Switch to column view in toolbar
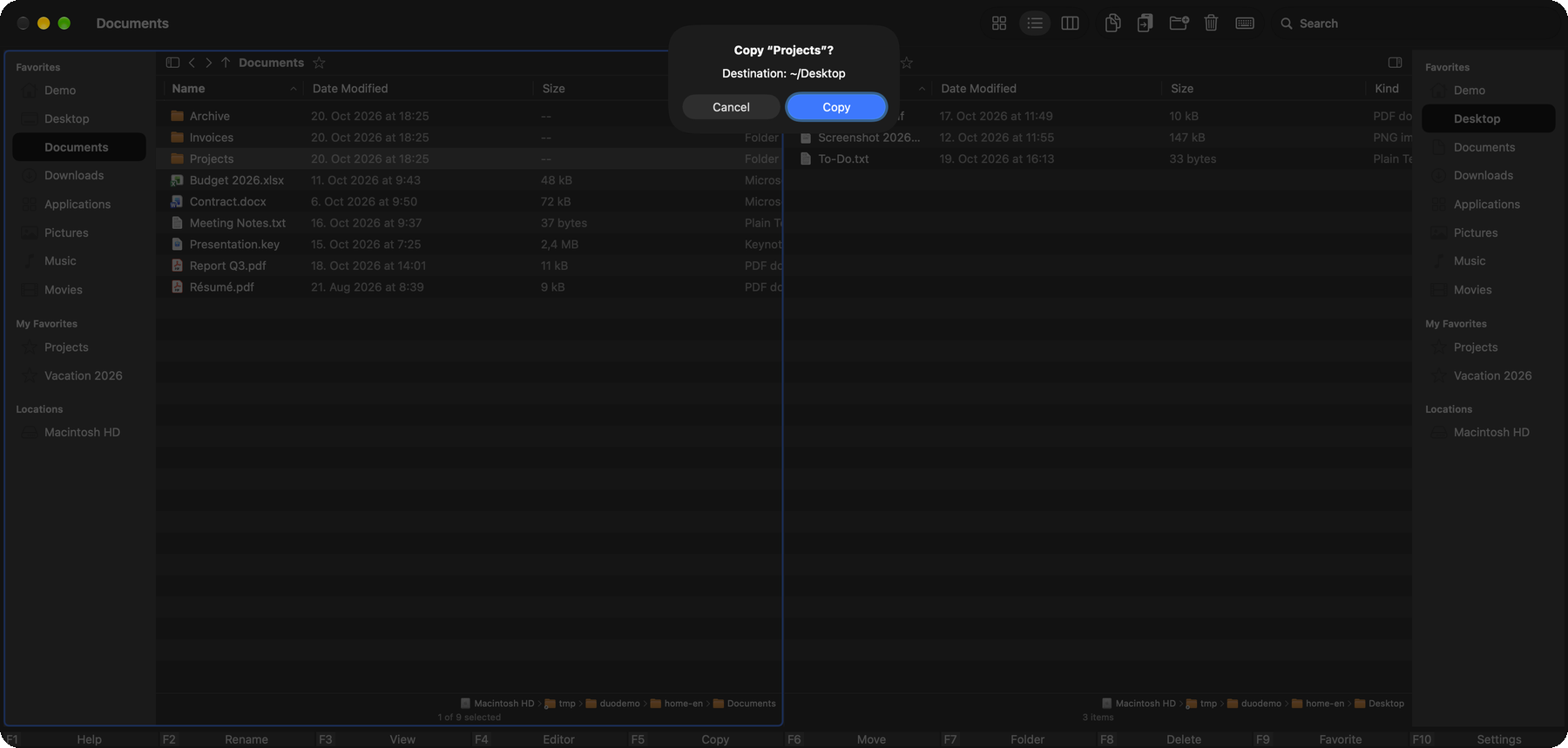Viewport: 1568px width, 748px height. click(1071, 24)
